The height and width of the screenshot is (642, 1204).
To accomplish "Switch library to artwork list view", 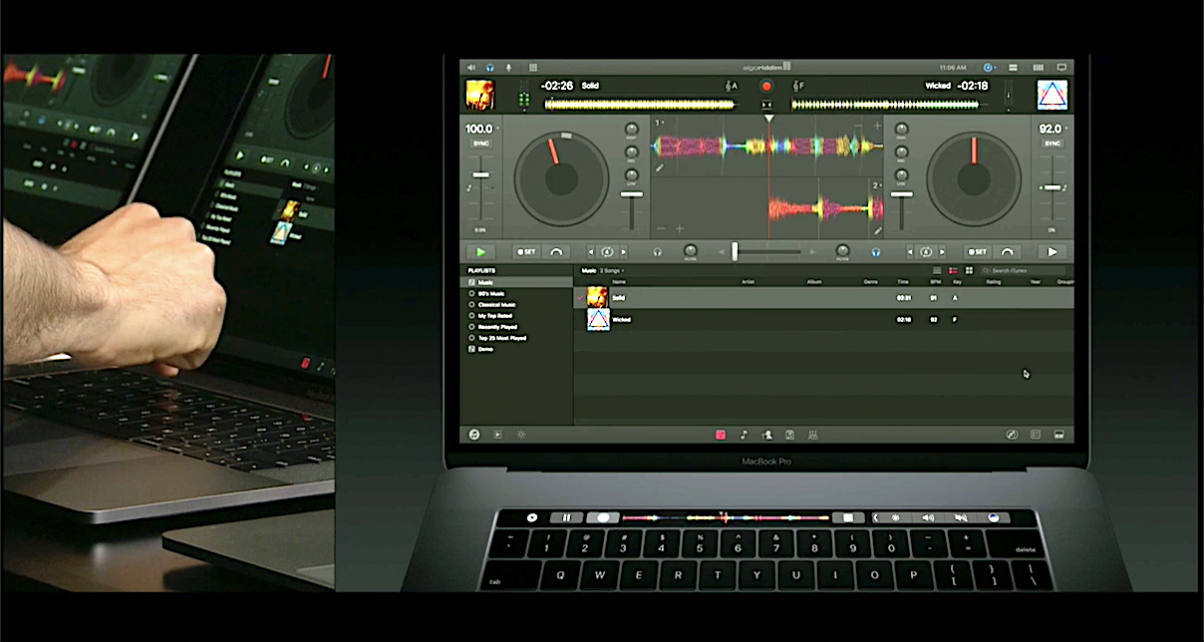I will 953,270.
